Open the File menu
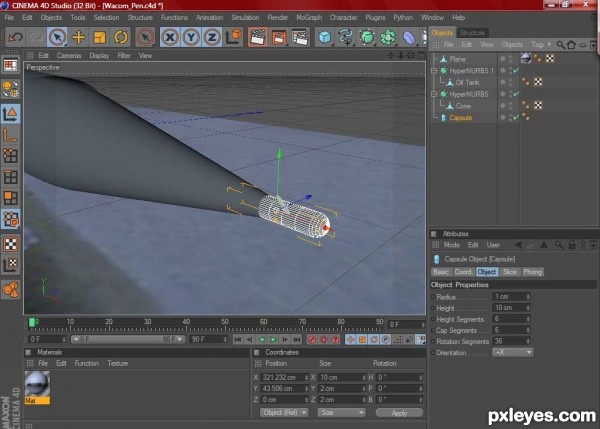600x429 pixels. pyautogui.click(x=9, y=18)
